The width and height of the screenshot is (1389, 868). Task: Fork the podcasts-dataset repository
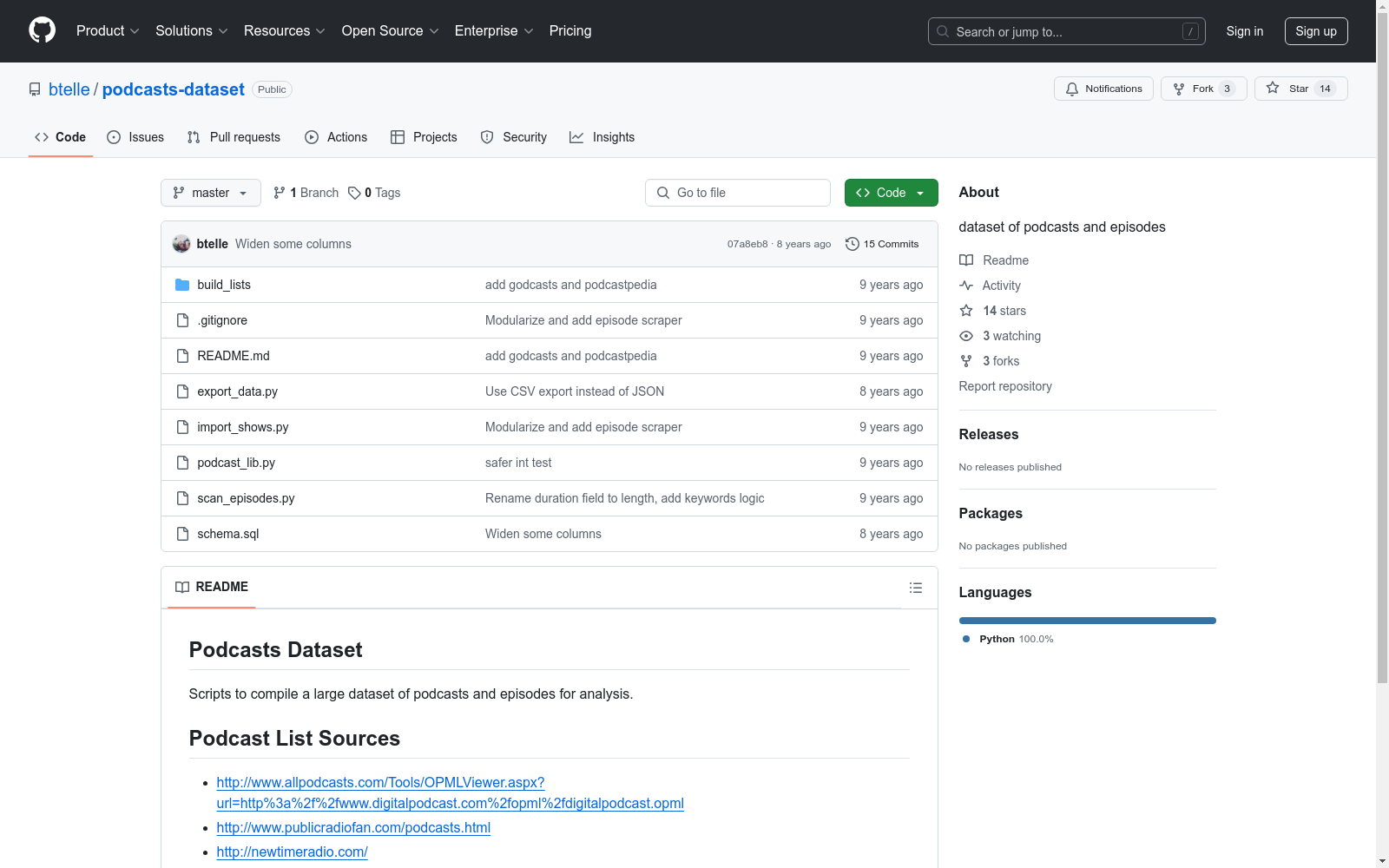tap(1203, 89)
